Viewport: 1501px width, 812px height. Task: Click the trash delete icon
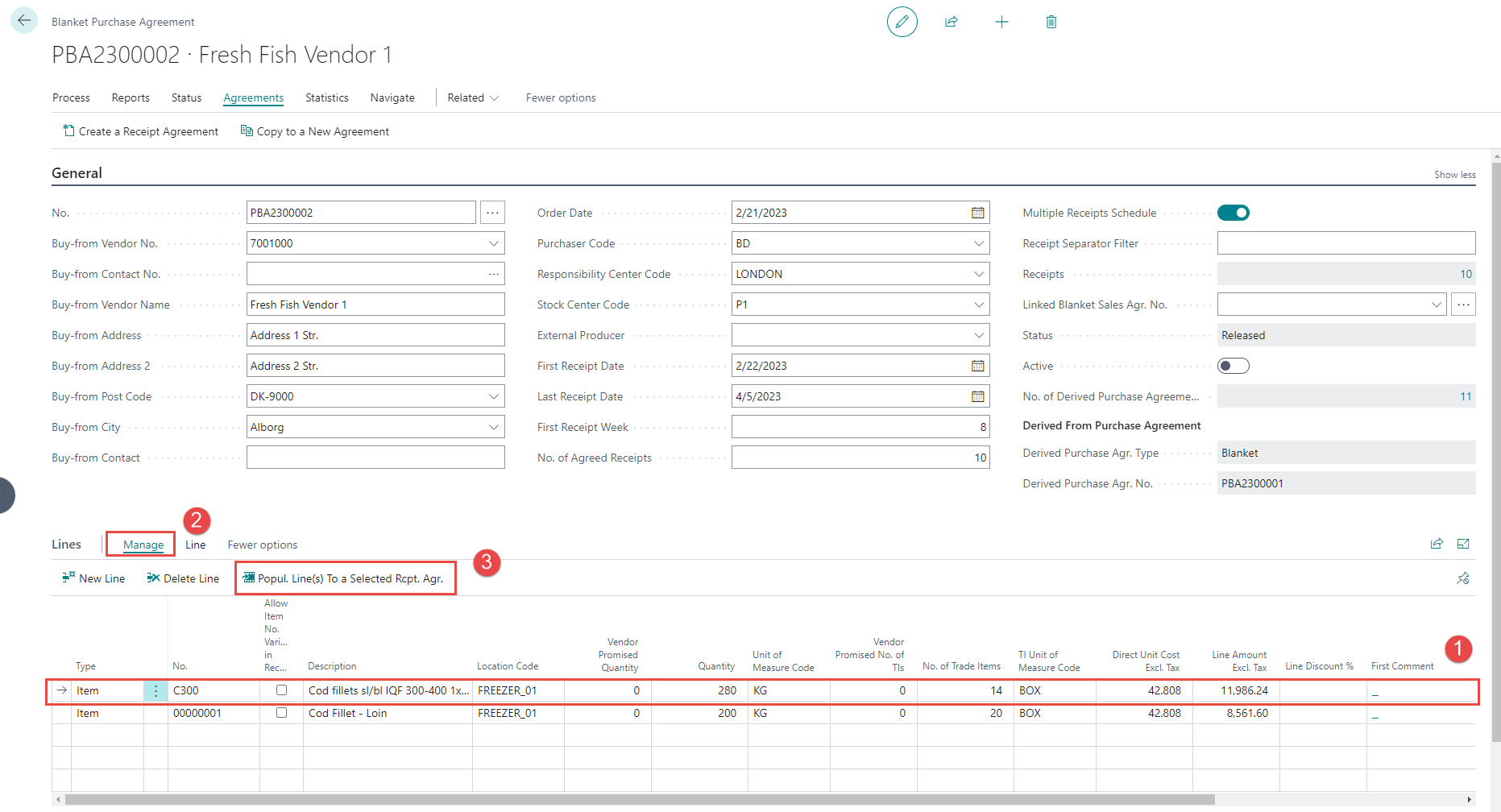tap(1051, 22)
